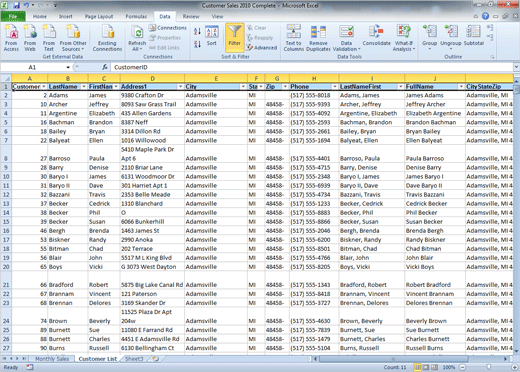Open the State filter dropdown
Viewport: 520px width, 372px height.
[261, 87]
